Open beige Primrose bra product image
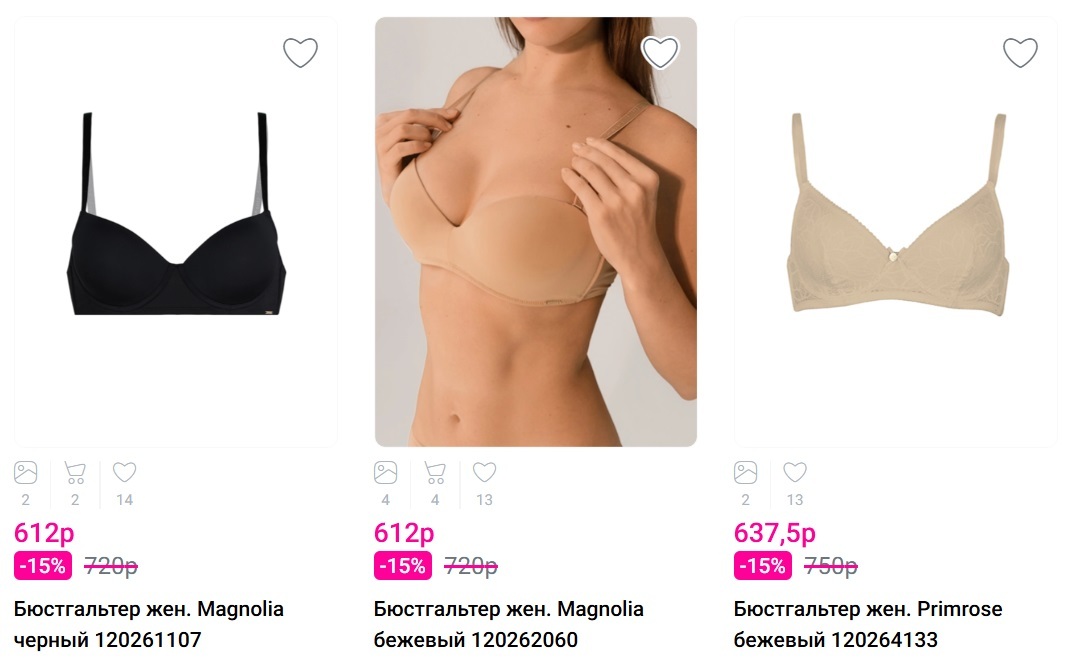This screenshot has width=1074, height=671. click(x=896, y=231)
